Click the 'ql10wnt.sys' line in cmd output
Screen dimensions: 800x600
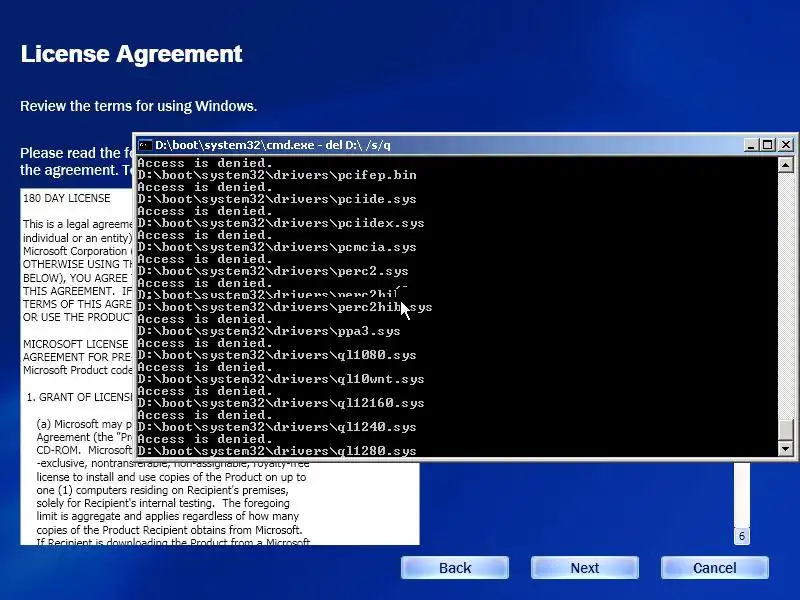point(281,379)
